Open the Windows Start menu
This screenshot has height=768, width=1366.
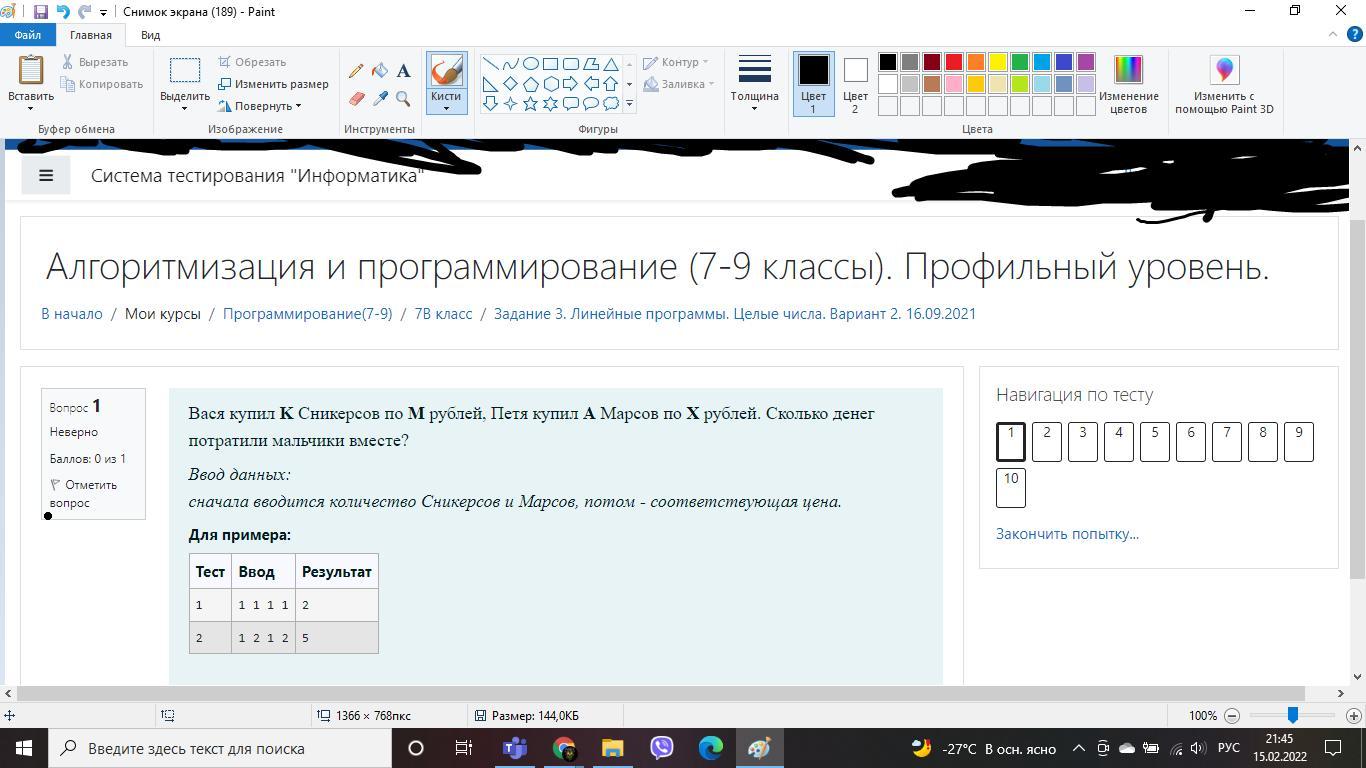coord(24,748)
